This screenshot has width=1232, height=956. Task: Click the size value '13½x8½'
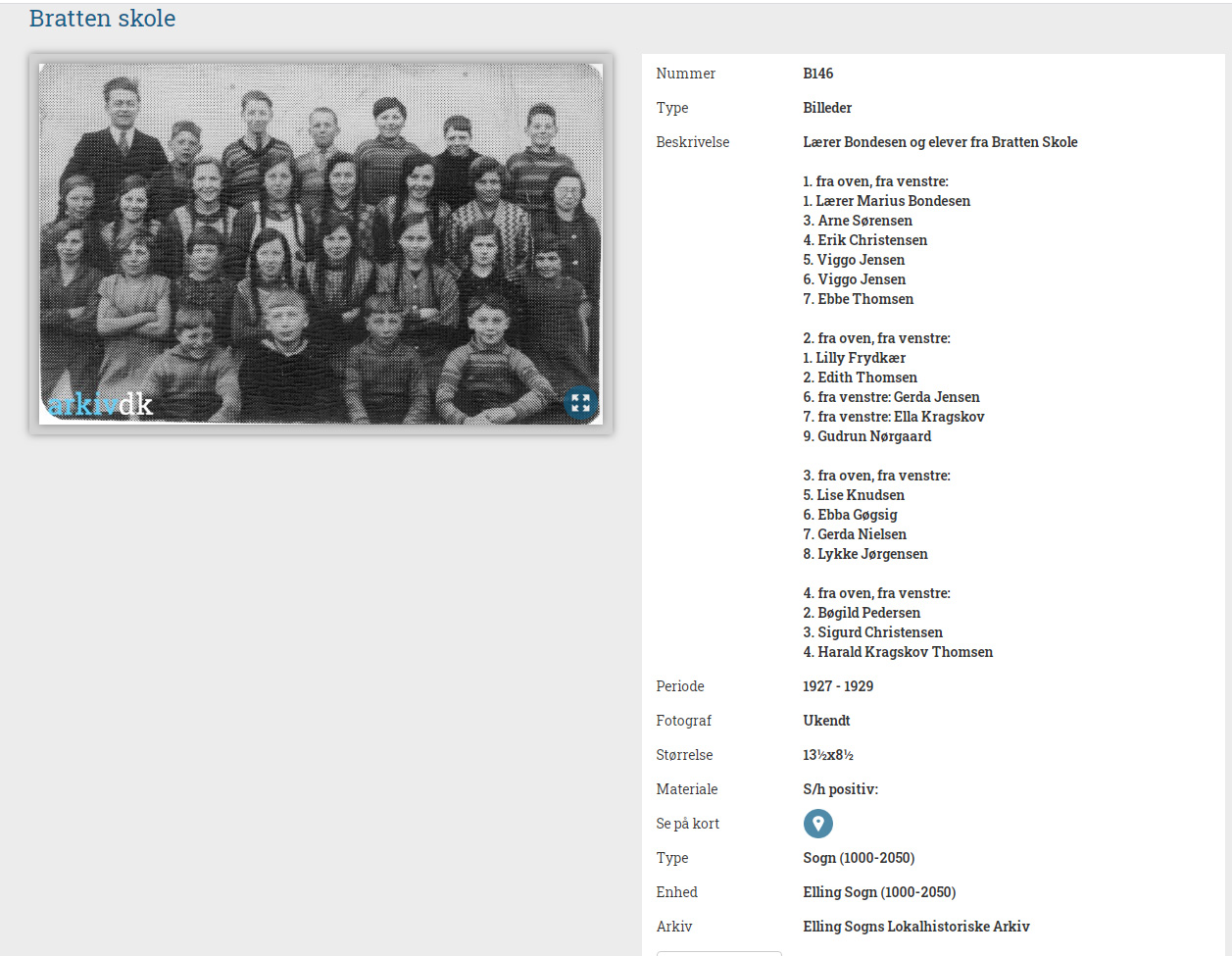(x=821, y=755)
